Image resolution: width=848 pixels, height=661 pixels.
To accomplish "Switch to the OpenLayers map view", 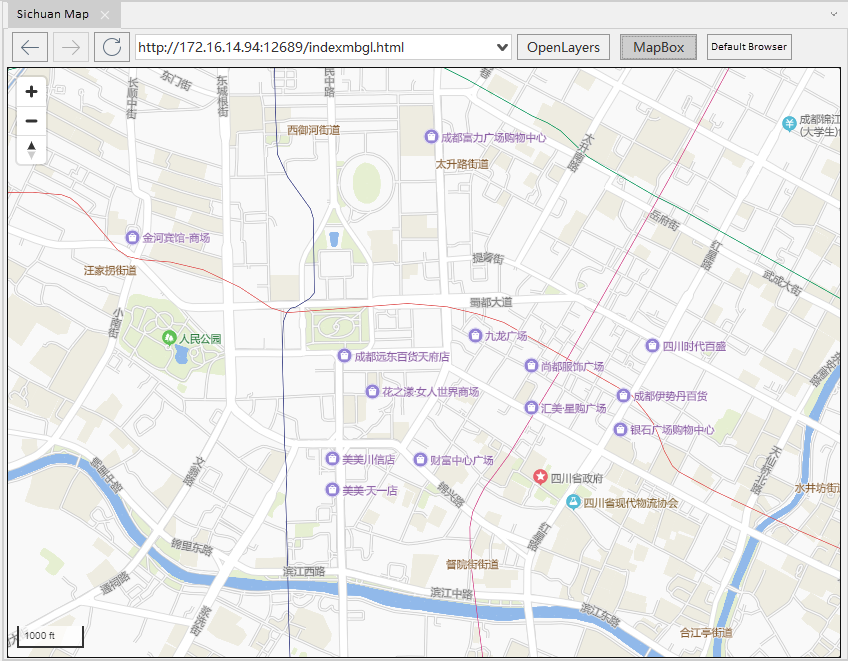I will (563, 47).
